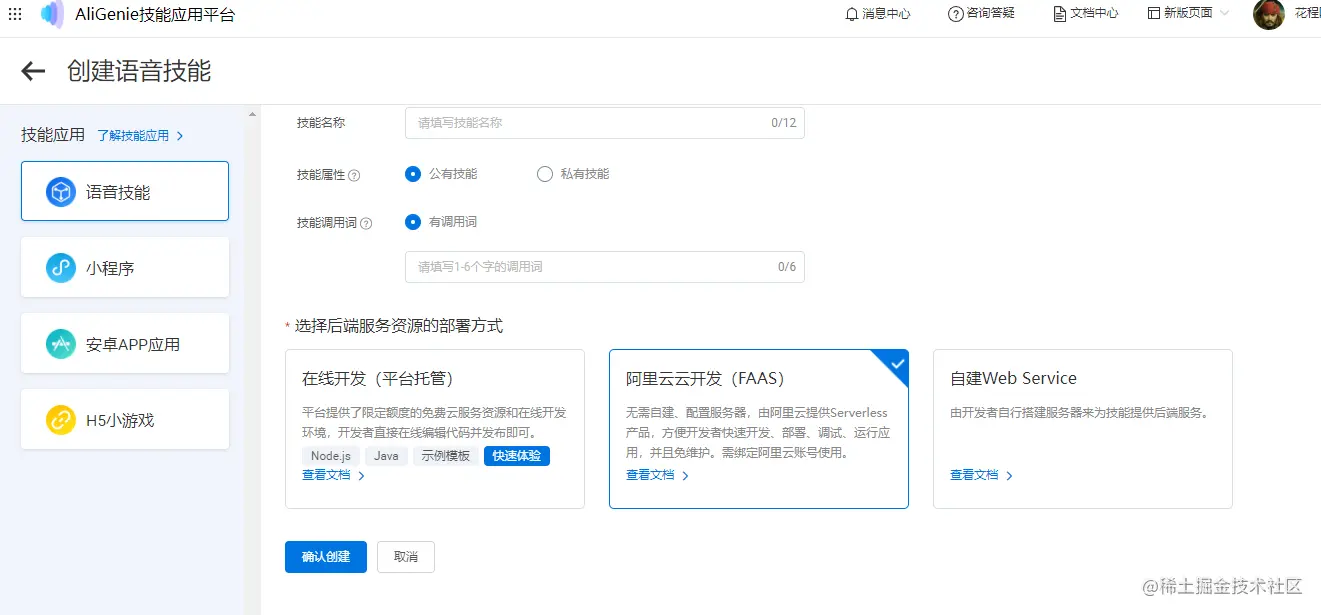Click the help icon next to 技能调用词
Screen dimensions: 1321x615
(x=366, y=223)
